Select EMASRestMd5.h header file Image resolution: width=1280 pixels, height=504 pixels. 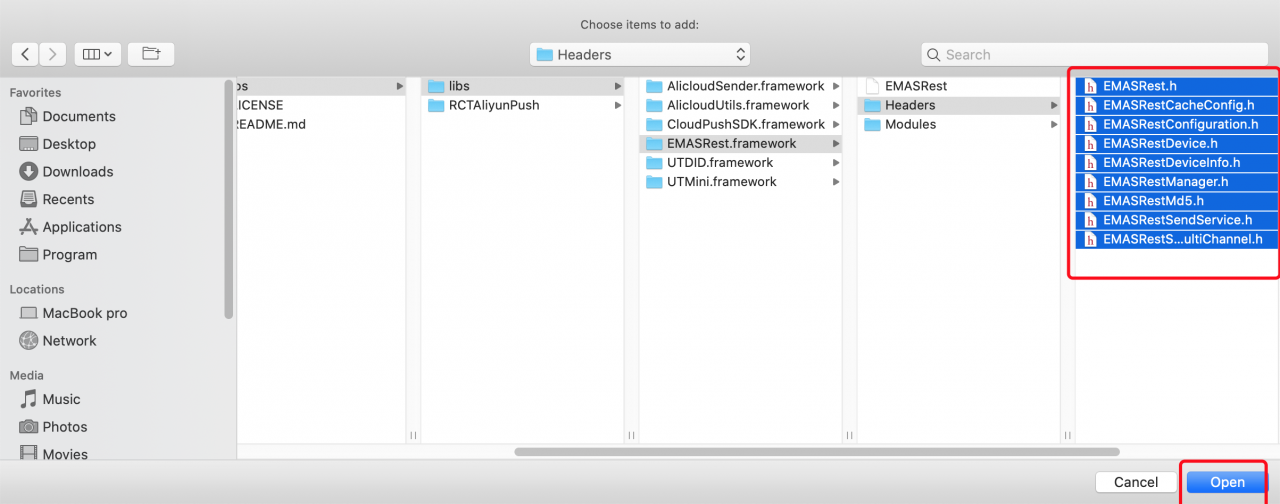[1177, 201]
